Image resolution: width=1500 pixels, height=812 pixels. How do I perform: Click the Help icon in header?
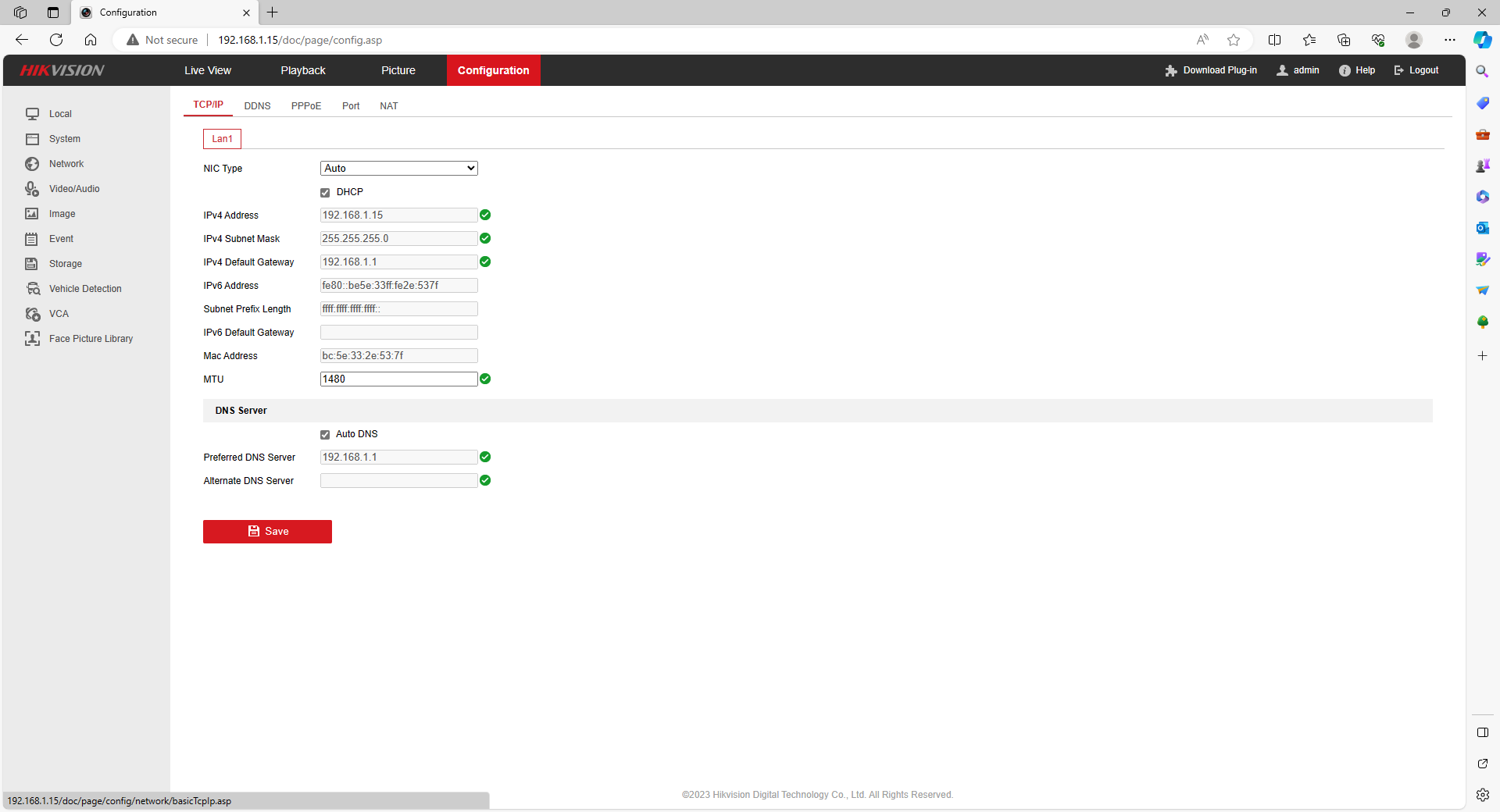click(1345, 71)
